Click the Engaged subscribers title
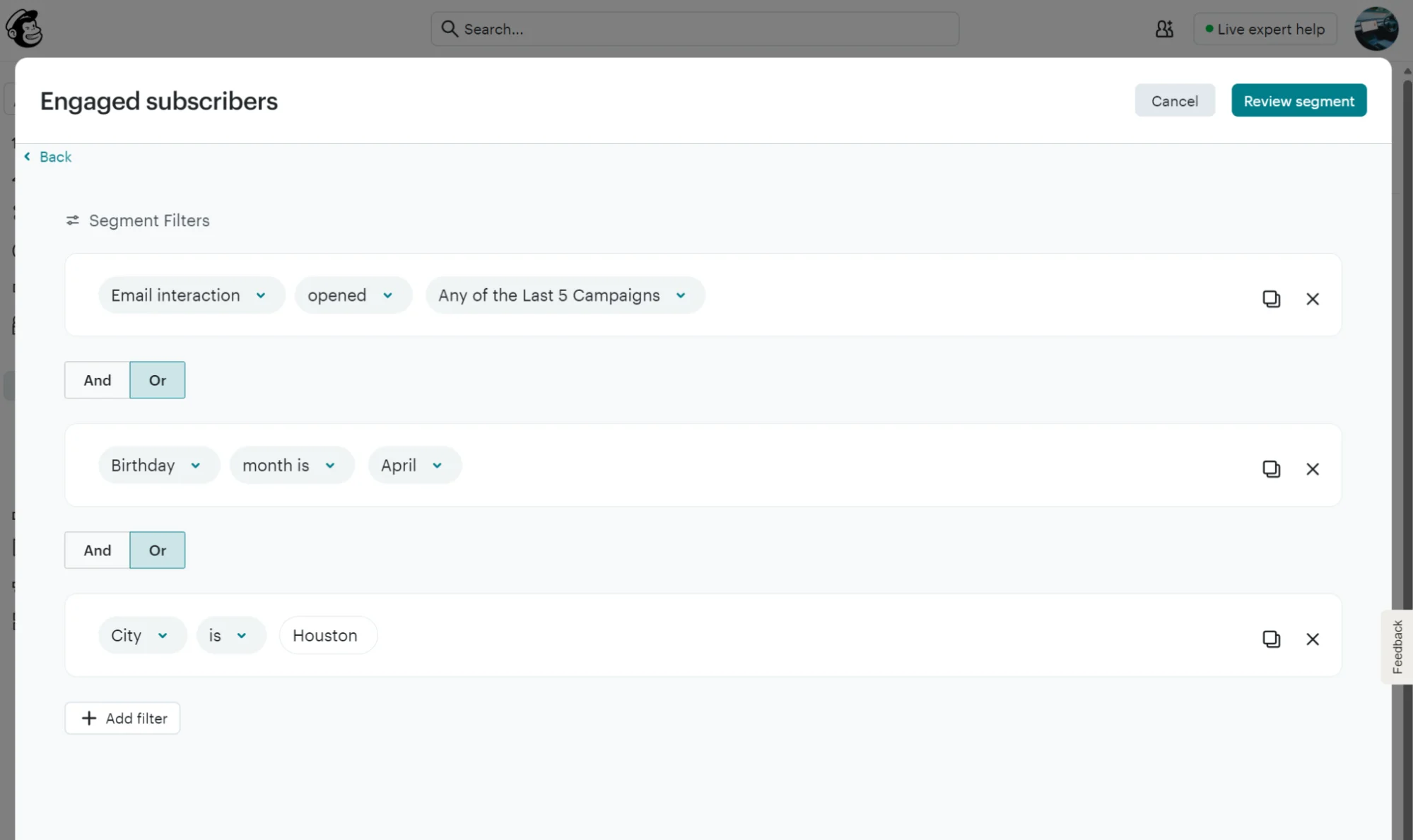Screen dimensions: 1413x840 coord(159,101)
